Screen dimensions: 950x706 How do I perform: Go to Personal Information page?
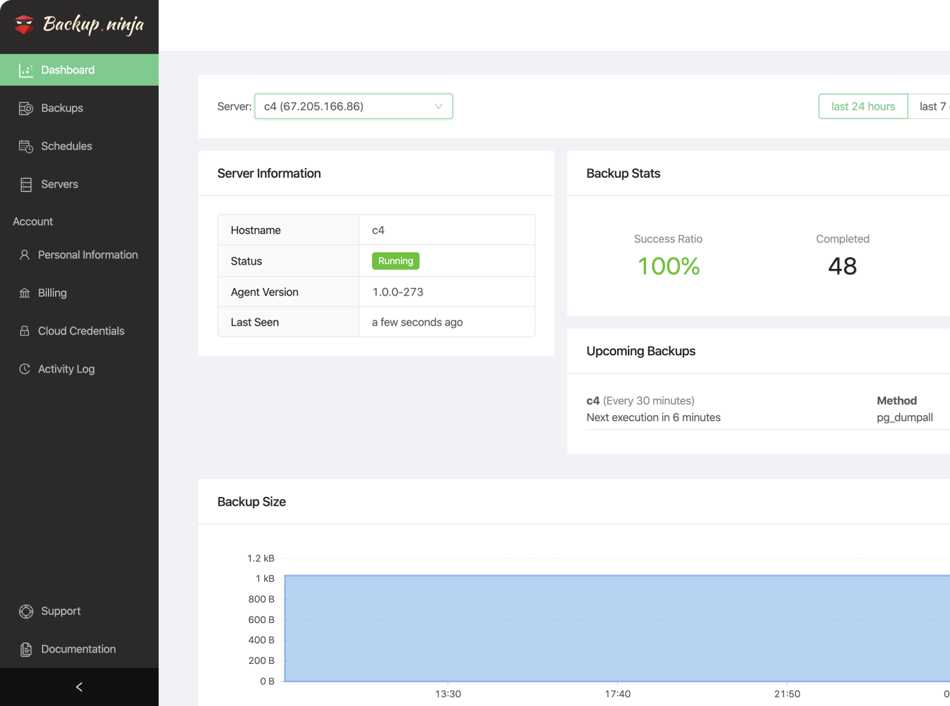coord(88,255)
